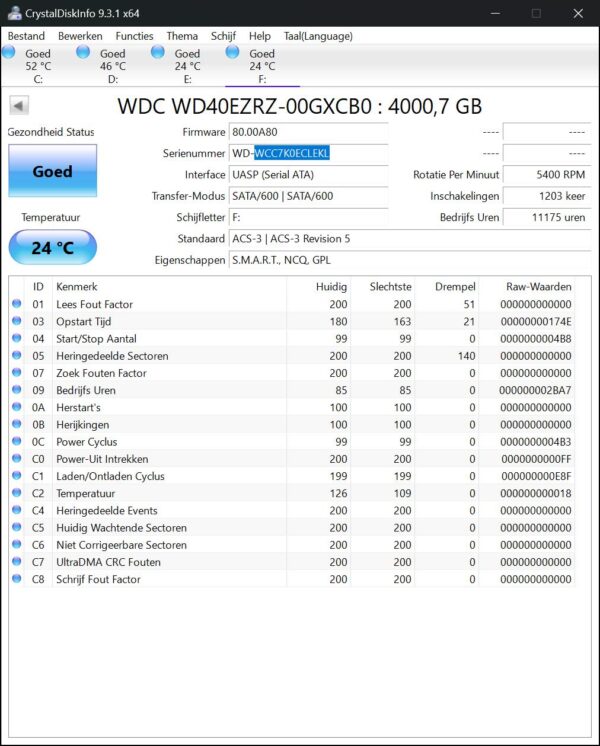Open the Schijf menu
This screenshot has height=746, width=600.
coord(223,36)
